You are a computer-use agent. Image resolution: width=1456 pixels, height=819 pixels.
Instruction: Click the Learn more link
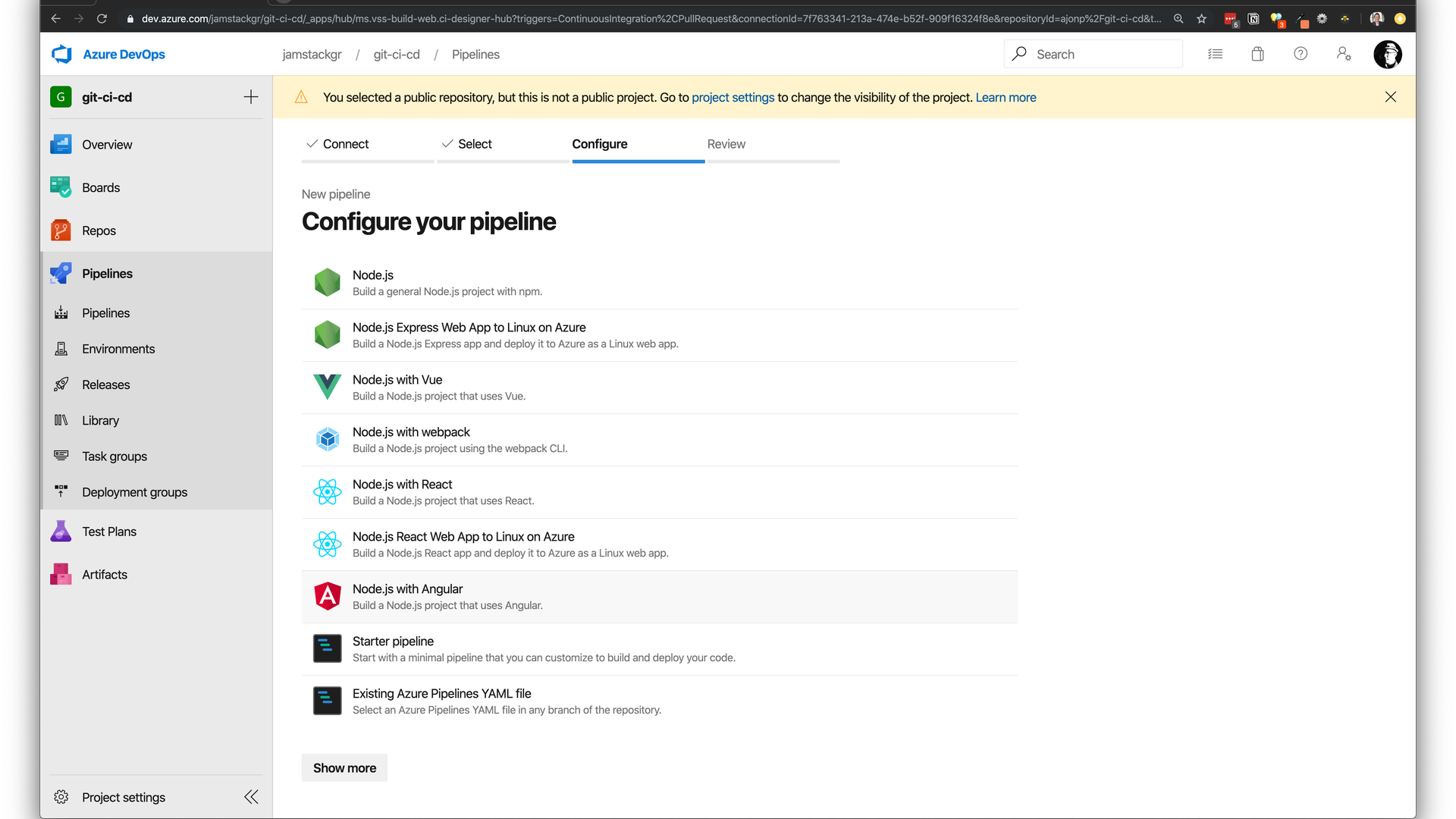pos(1006,97)
